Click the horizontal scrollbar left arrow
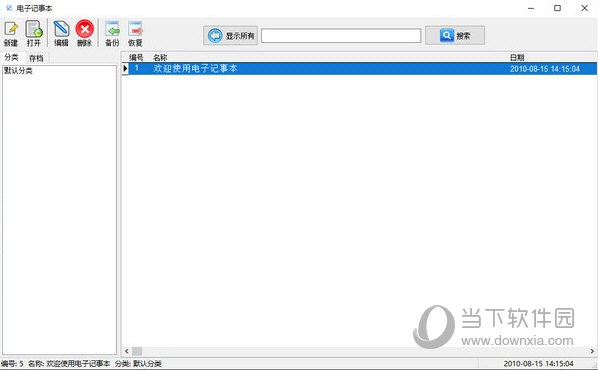This screenshot has width=598, height=370. coord(127,351)
